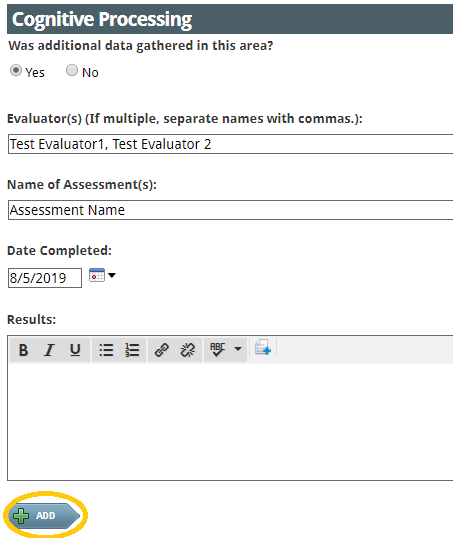Insert a hyperlink using the link icon
Screen dimensions: 453x538
coord(161,350)
